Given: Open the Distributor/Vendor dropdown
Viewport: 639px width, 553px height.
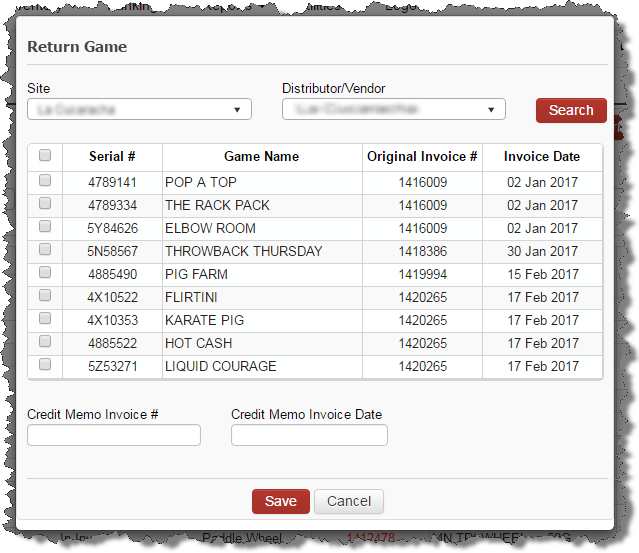Looking at the screenshot, I should tap(394, 109).
